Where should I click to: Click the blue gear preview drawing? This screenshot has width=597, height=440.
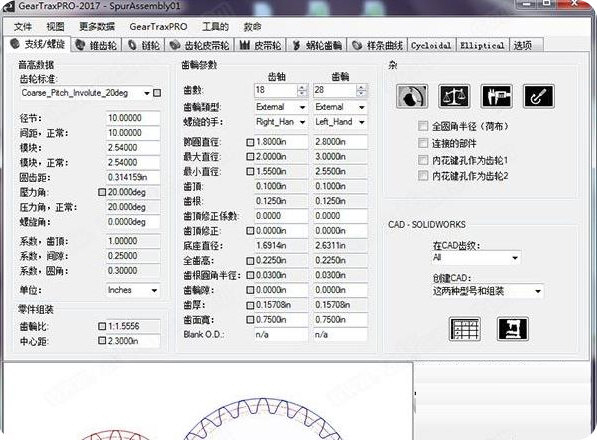263,419
